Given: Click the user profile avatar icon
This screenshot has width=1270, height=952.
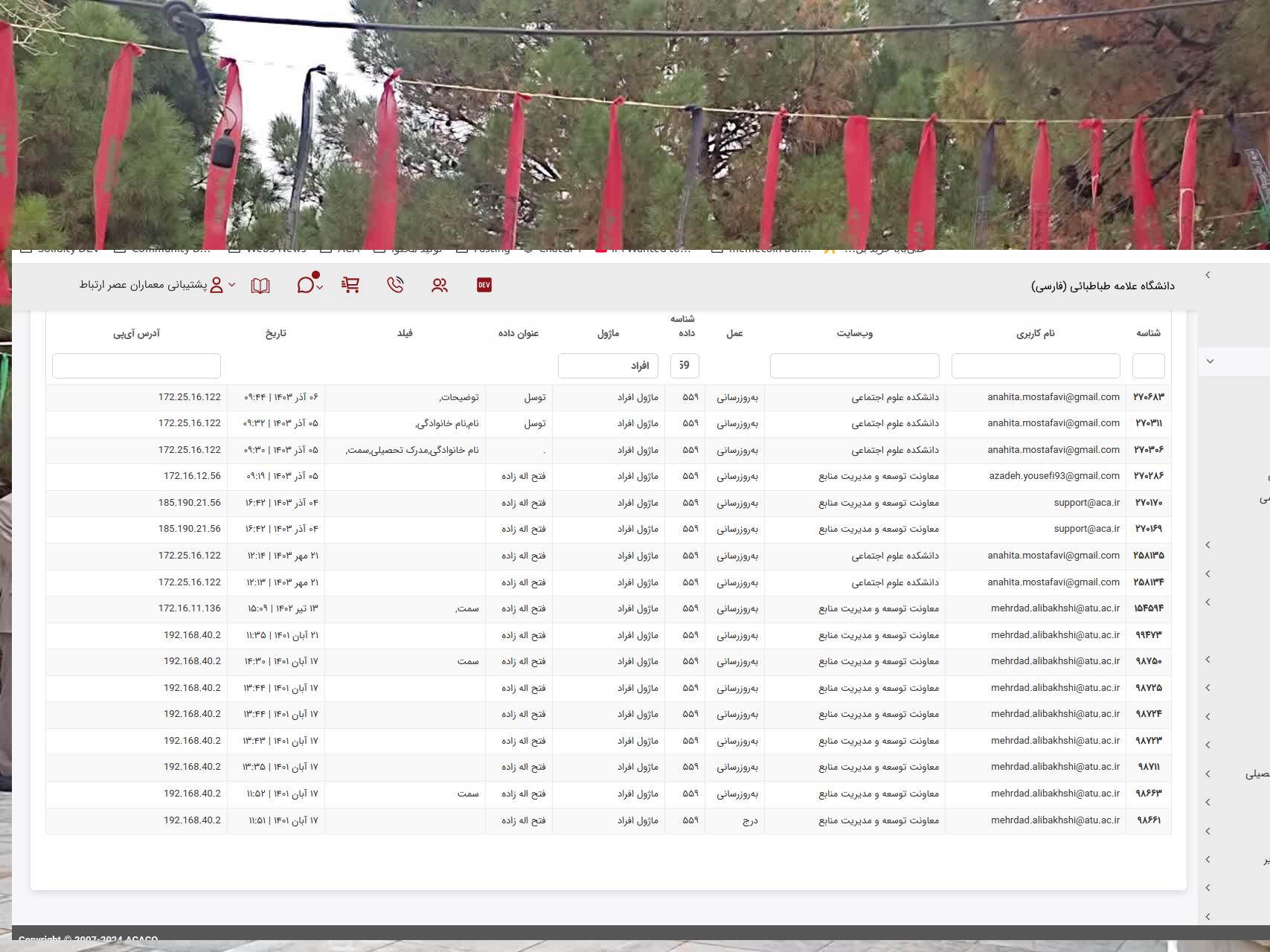Looking at the screenshot, I should (217, 285).
